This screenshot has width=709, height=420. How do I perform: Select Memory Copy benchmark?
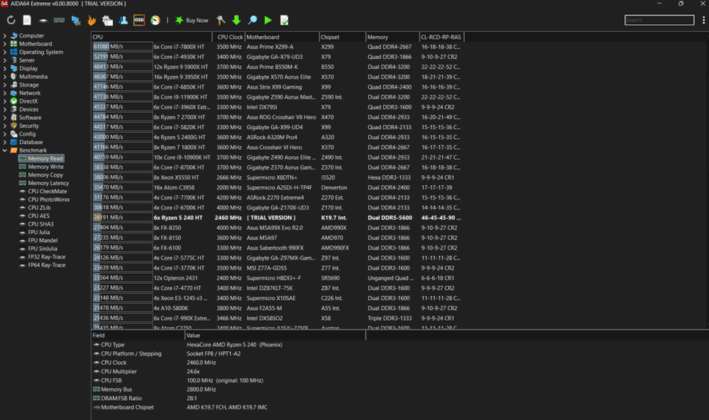coord(45,175)
